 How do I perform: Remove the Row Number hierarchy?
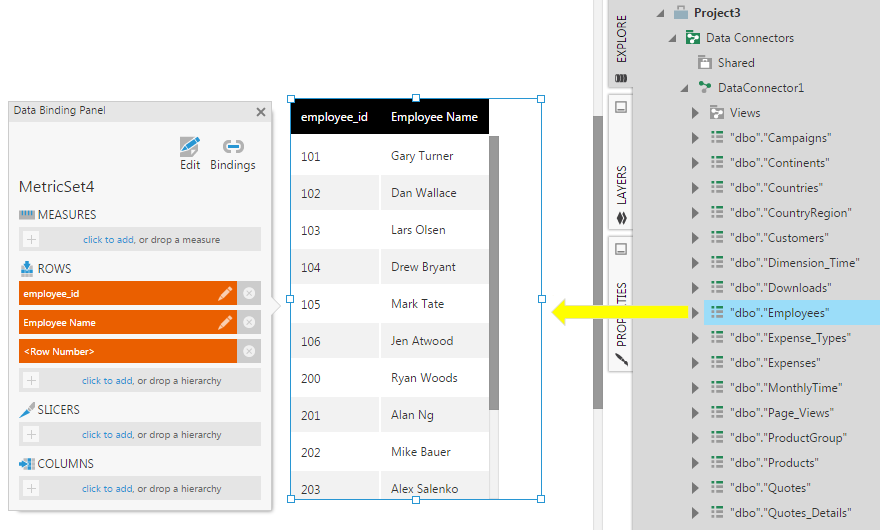[x=249, y=351]
